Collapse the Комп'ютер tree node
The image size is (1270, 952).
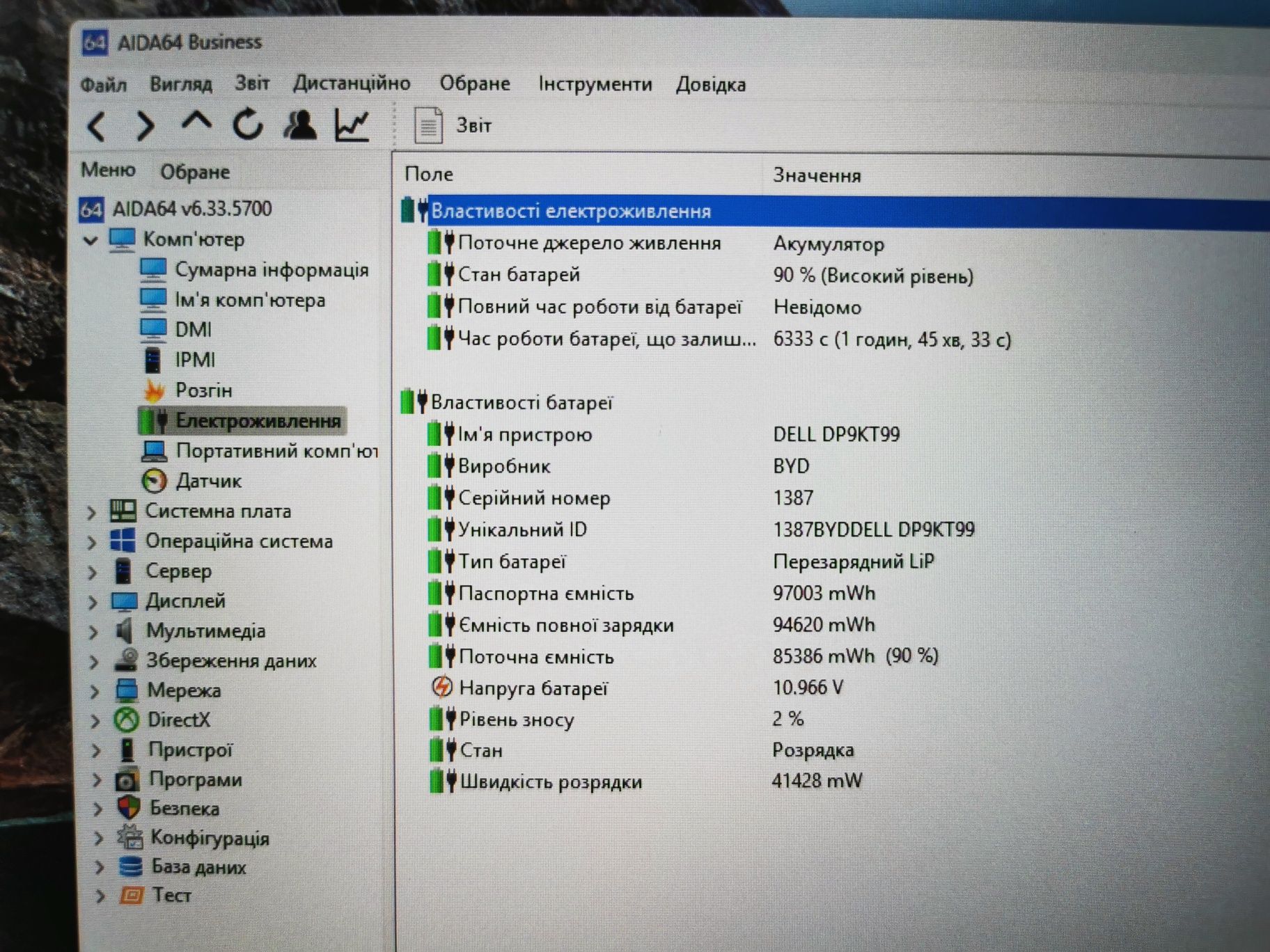coord(91,240)
